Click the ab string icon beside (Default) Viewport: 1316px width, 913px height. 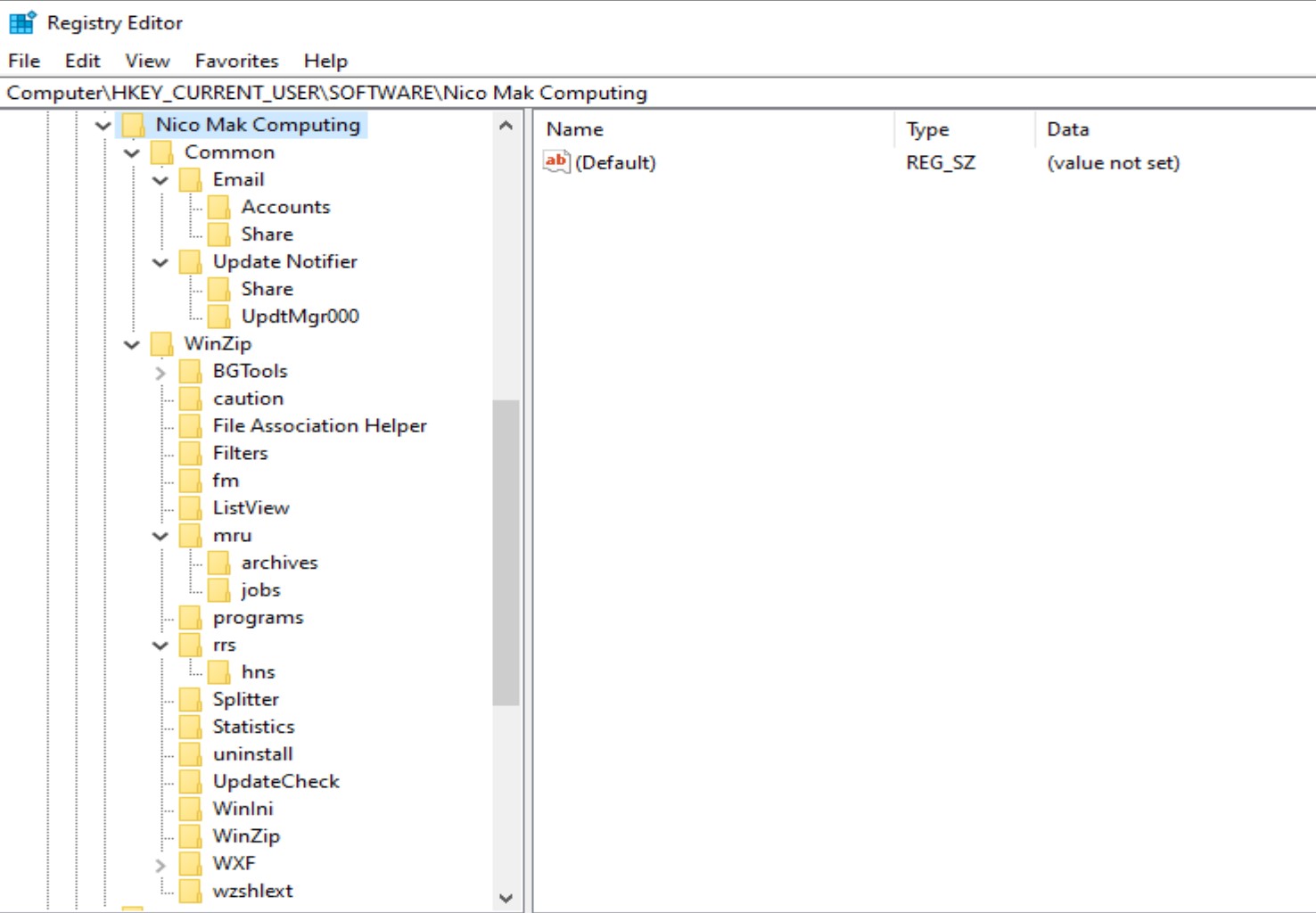tap(555, 161)
